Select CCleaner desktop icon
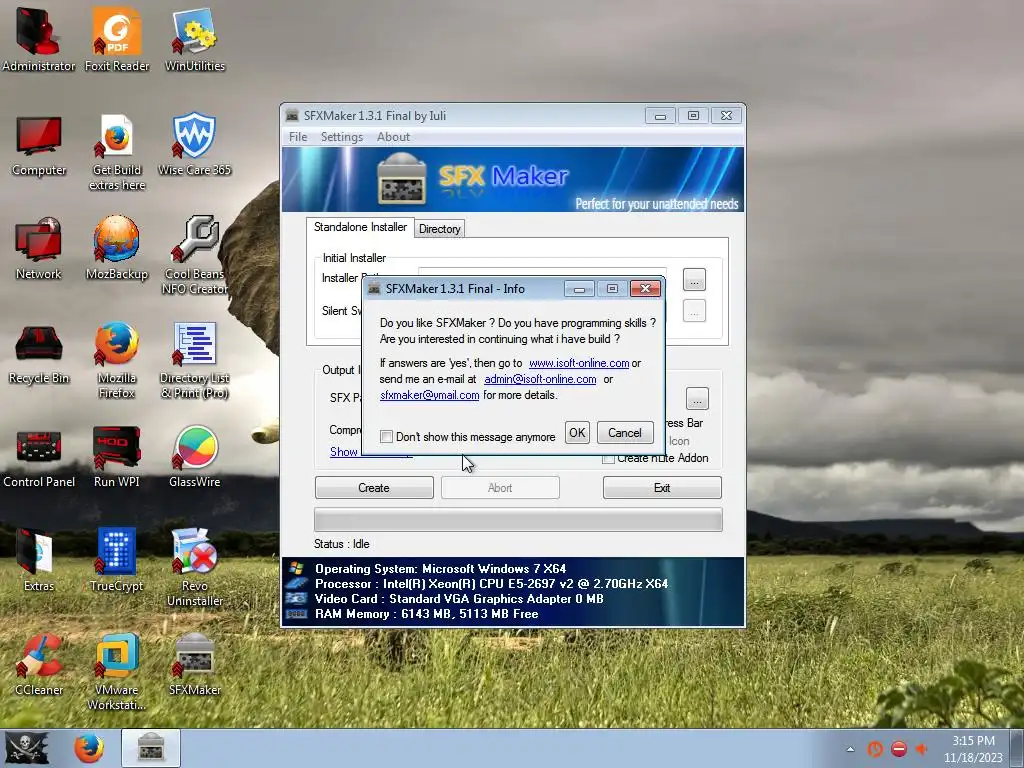This screenshot has height=768, width=1024. pos(39,665)
